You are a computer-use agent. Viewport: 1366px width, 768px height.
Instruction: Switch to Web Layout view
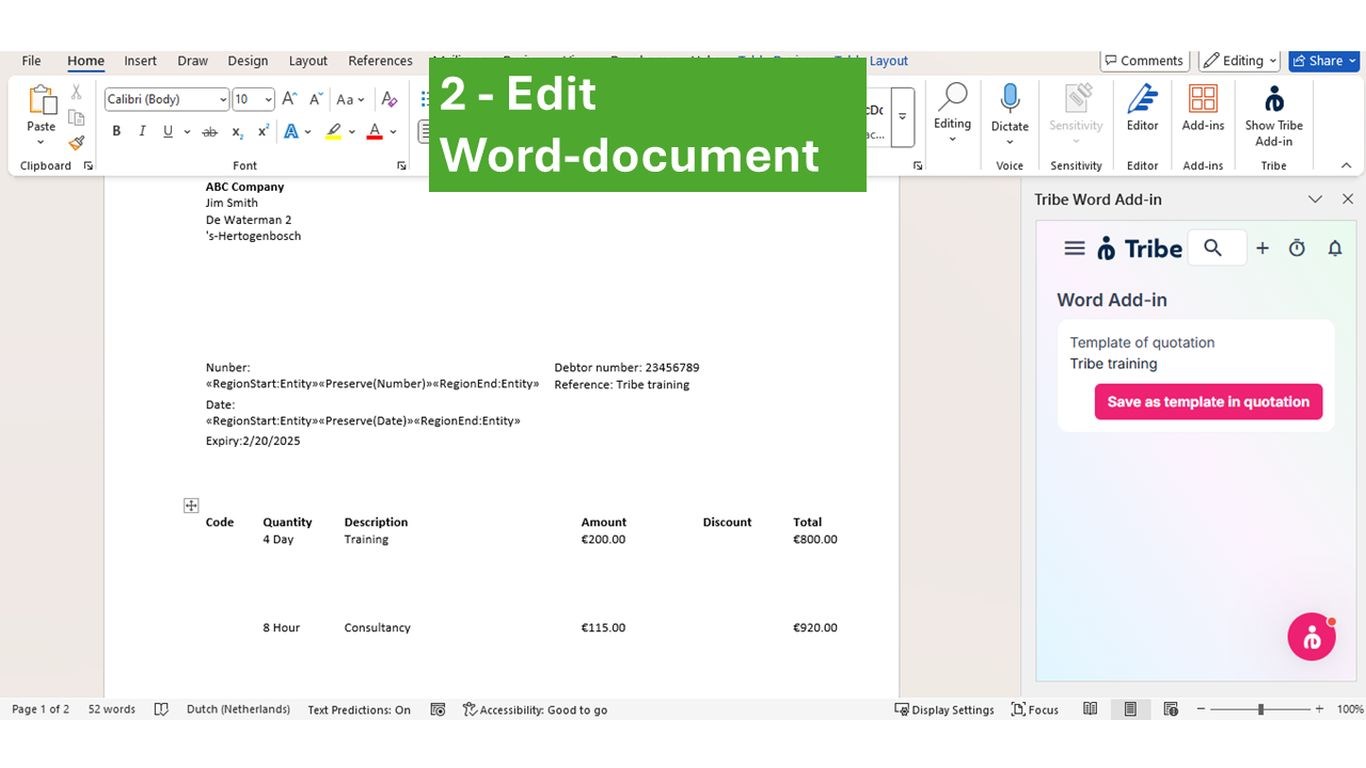pyautogui.click(x=1171, y=709)
